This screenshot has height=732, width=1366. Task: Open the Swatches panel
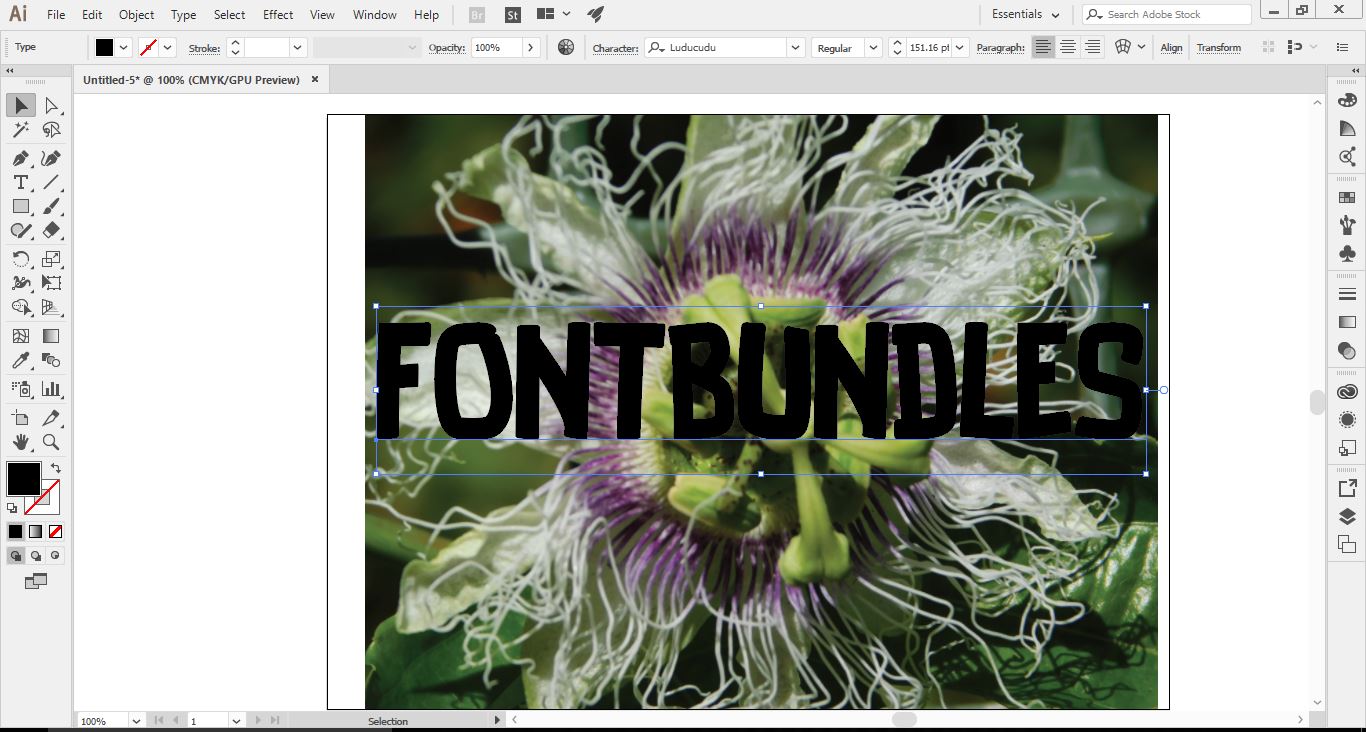[1346, 196]
